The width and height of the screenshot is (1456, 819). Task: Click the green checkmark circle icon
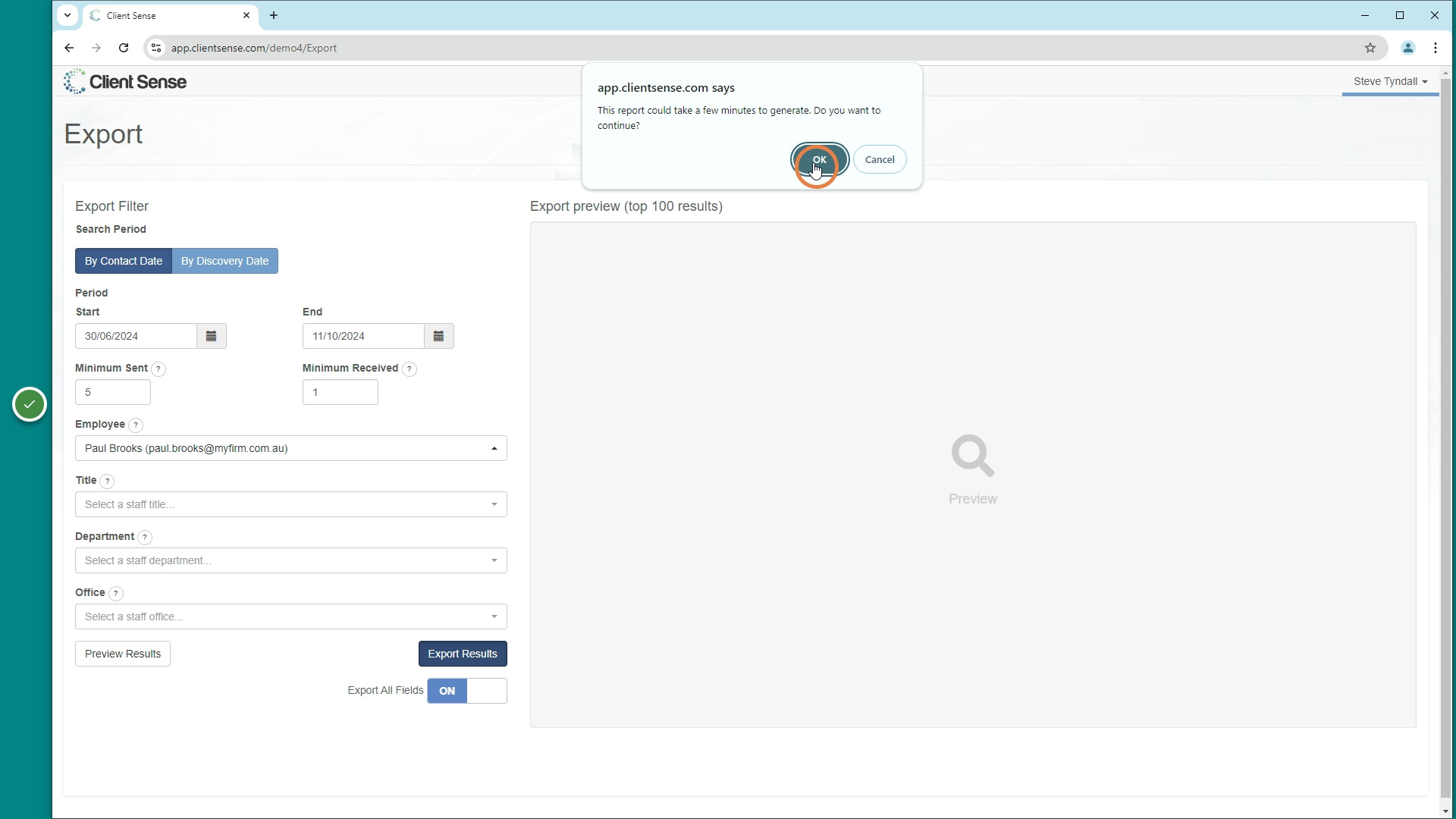(x=30, y=404)
